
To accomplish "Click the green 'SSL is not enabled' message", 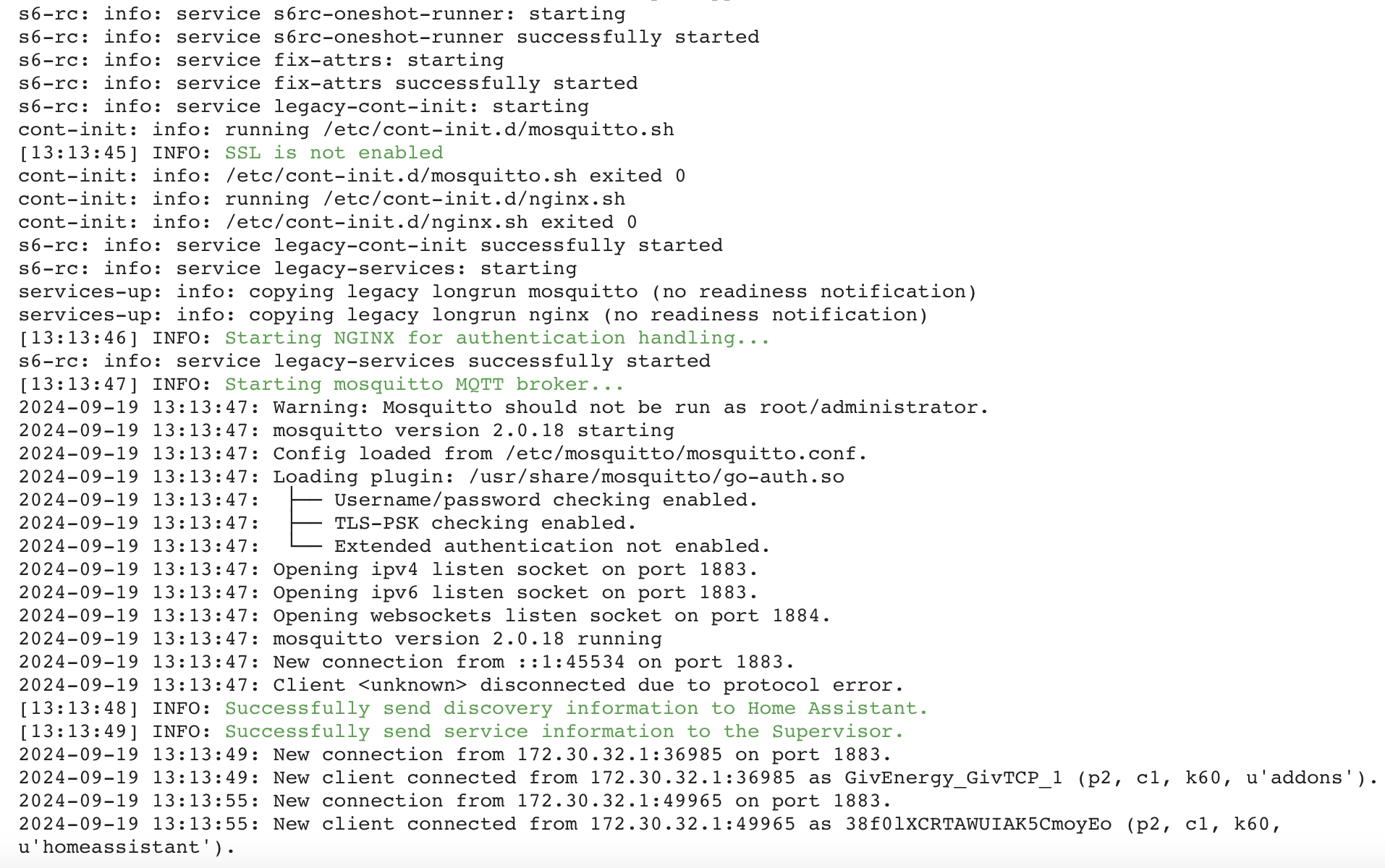I will coord(334,153).
